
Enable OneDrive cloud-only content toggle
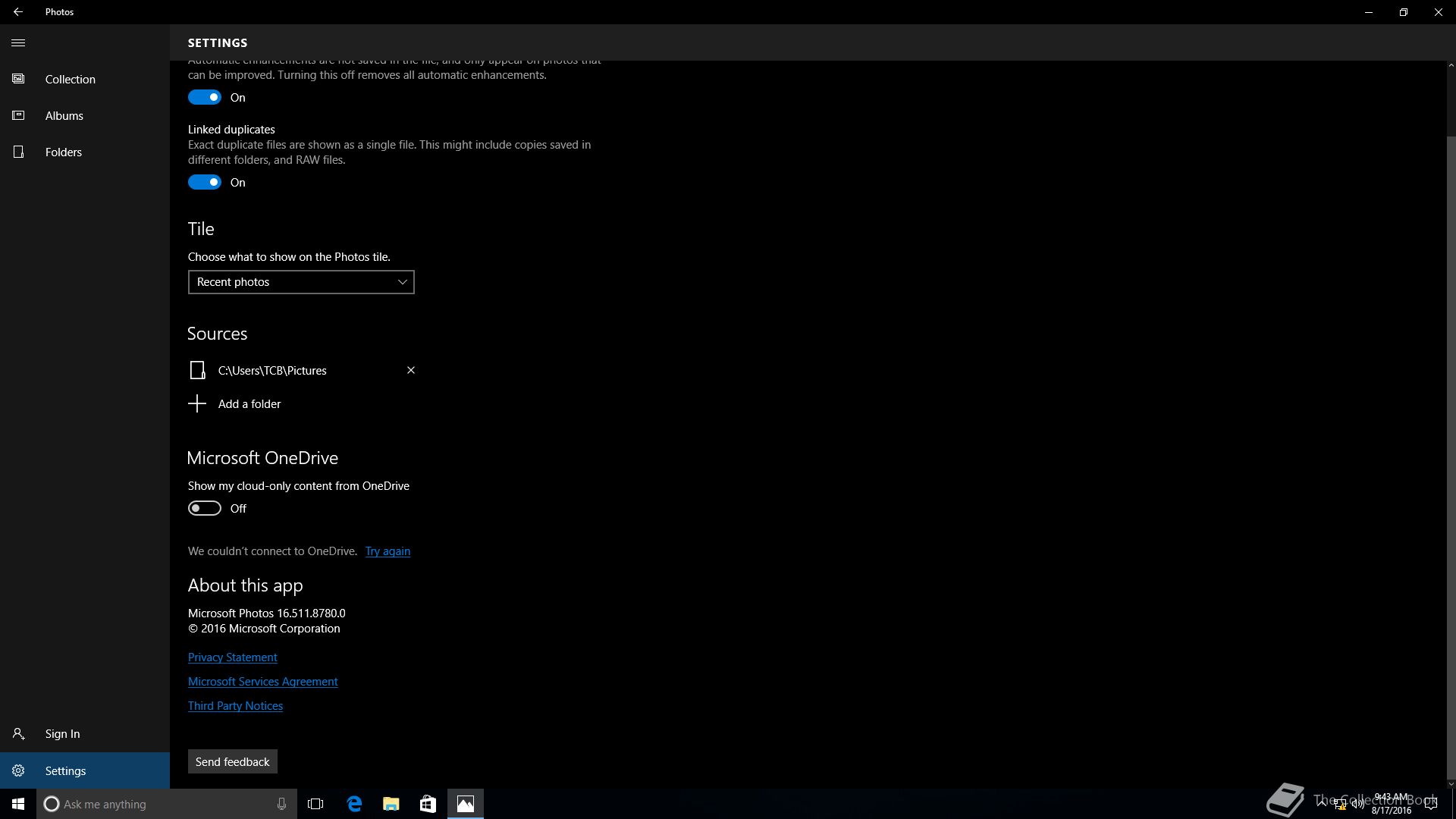[205, 508]
